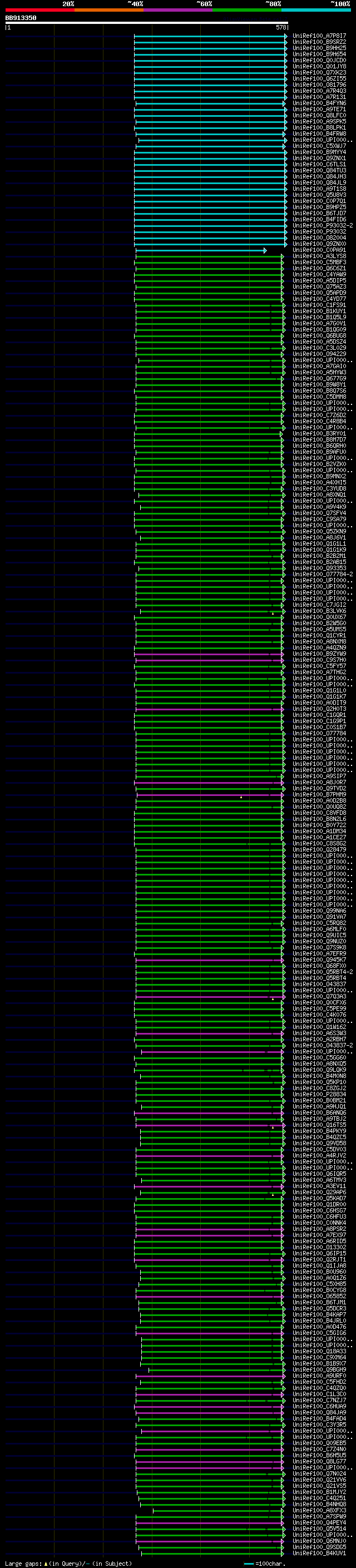
Task: Click the =100char. scale legend
Action: click(264, 1564)
